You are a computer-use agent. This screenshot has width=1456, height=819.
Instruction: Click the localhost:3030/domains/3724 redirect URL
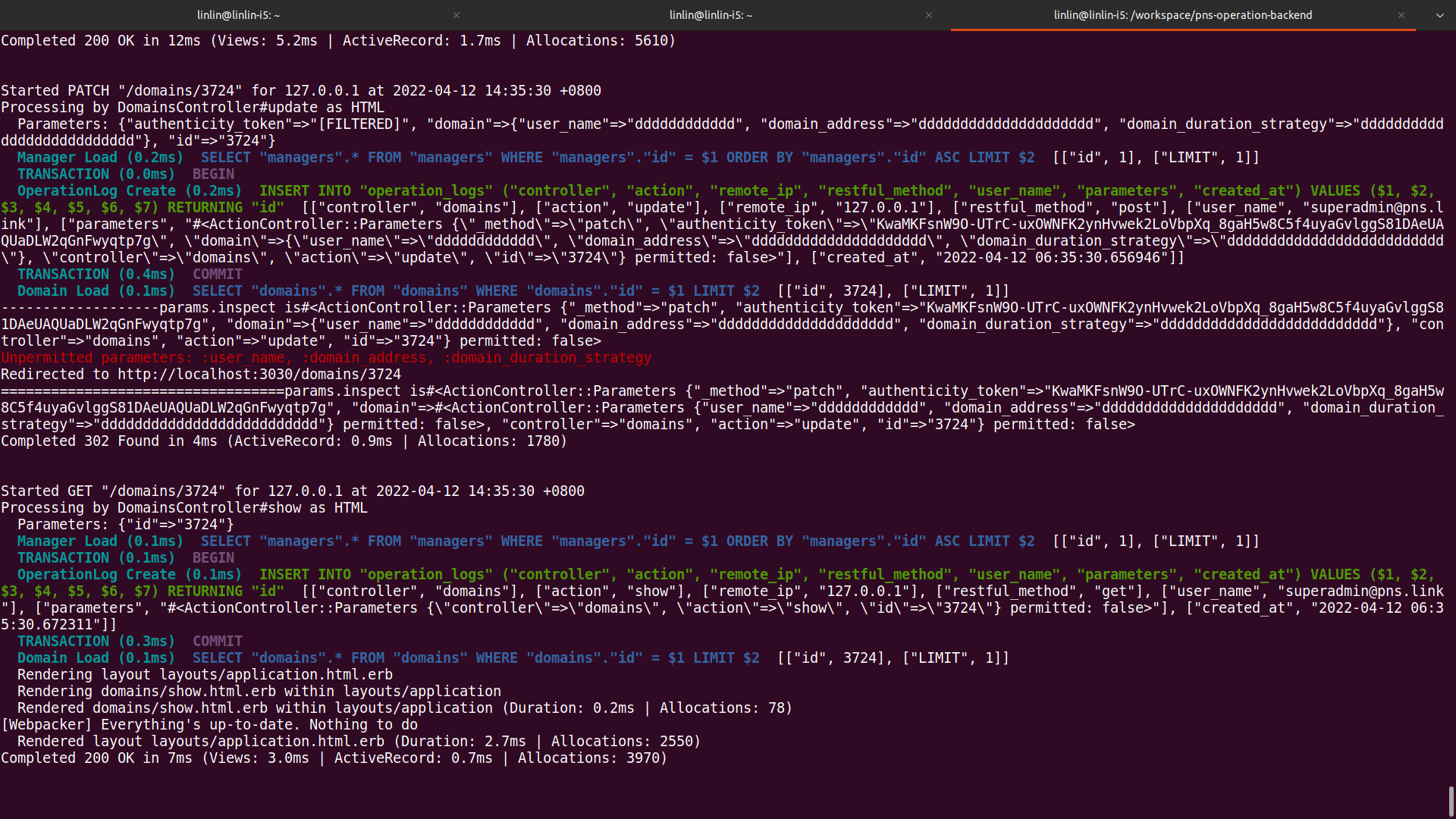pyautogui.click(x=259, y=375)
